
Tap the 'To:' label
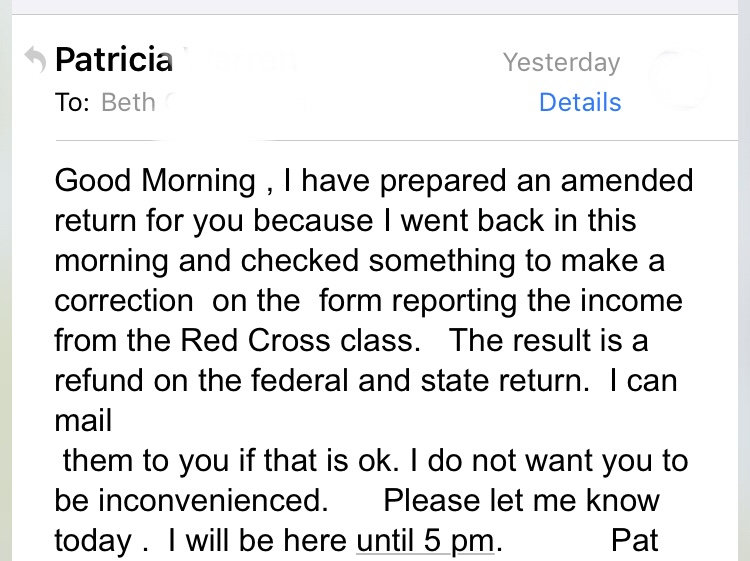tap(73, 102)
